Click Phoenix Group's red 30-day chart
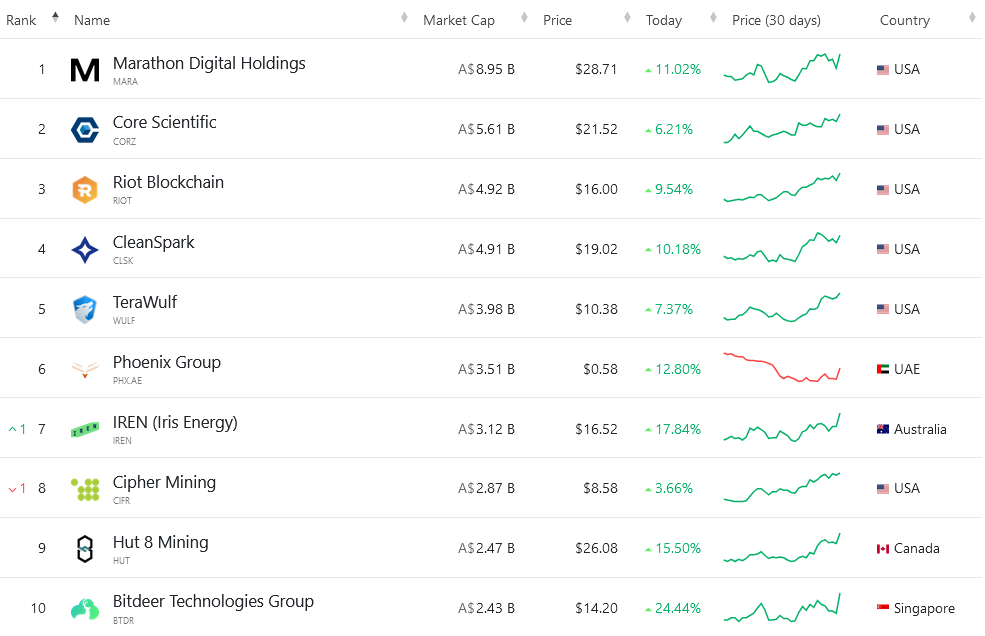 782,368
